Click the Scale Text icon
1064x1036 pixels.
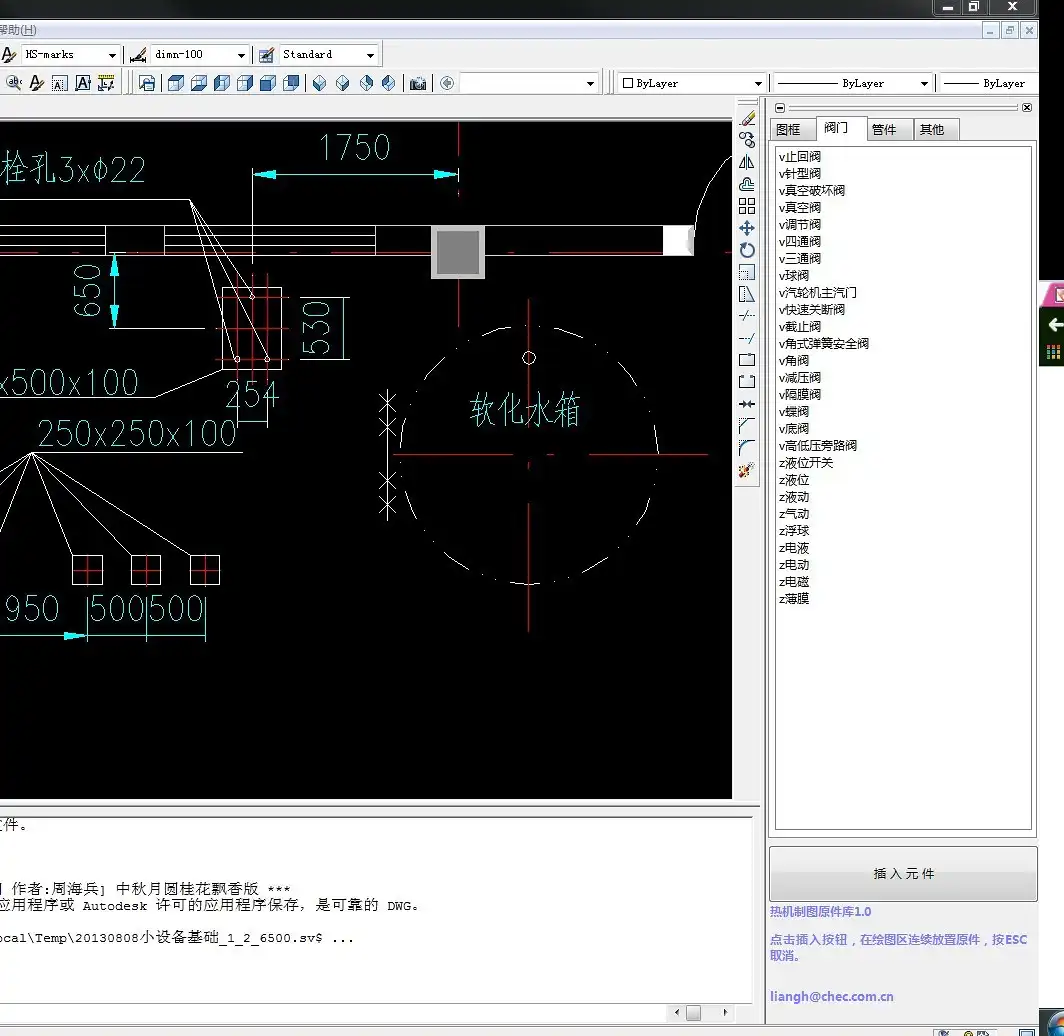click(x=60, y=83)
